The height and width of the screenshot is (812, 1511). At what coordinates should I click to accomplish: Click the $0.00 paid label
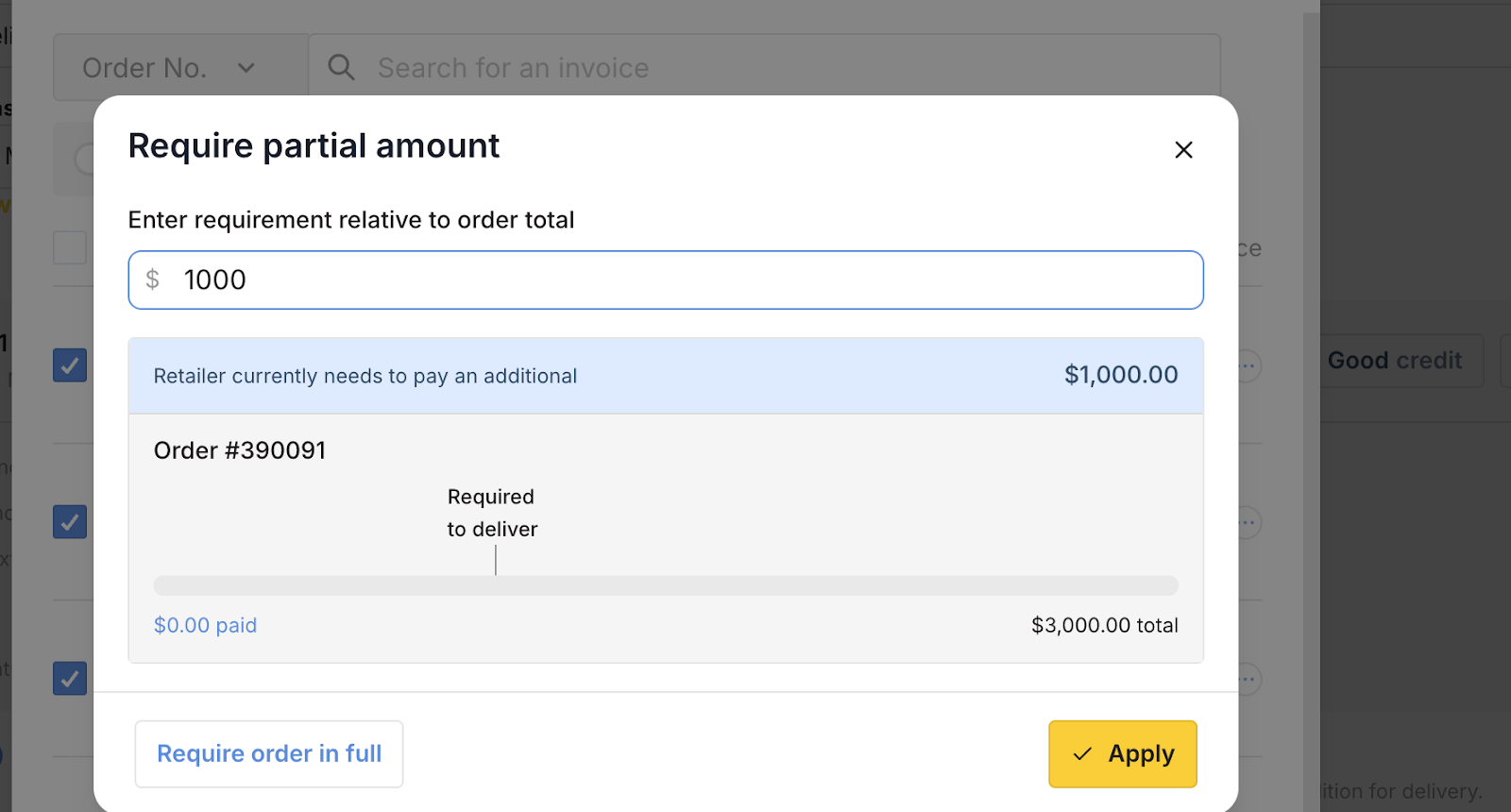(x=205, y=625)
